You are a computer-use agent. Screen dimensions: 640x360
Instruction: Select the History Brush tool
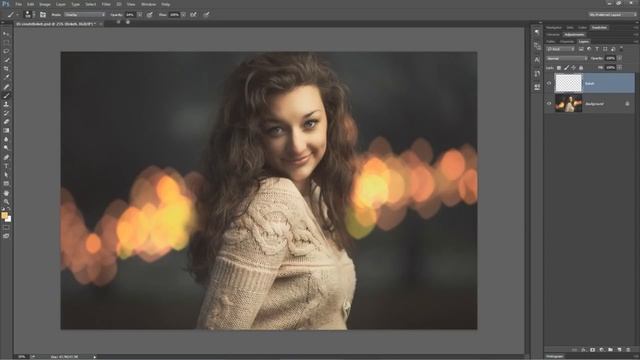point(6,113)
